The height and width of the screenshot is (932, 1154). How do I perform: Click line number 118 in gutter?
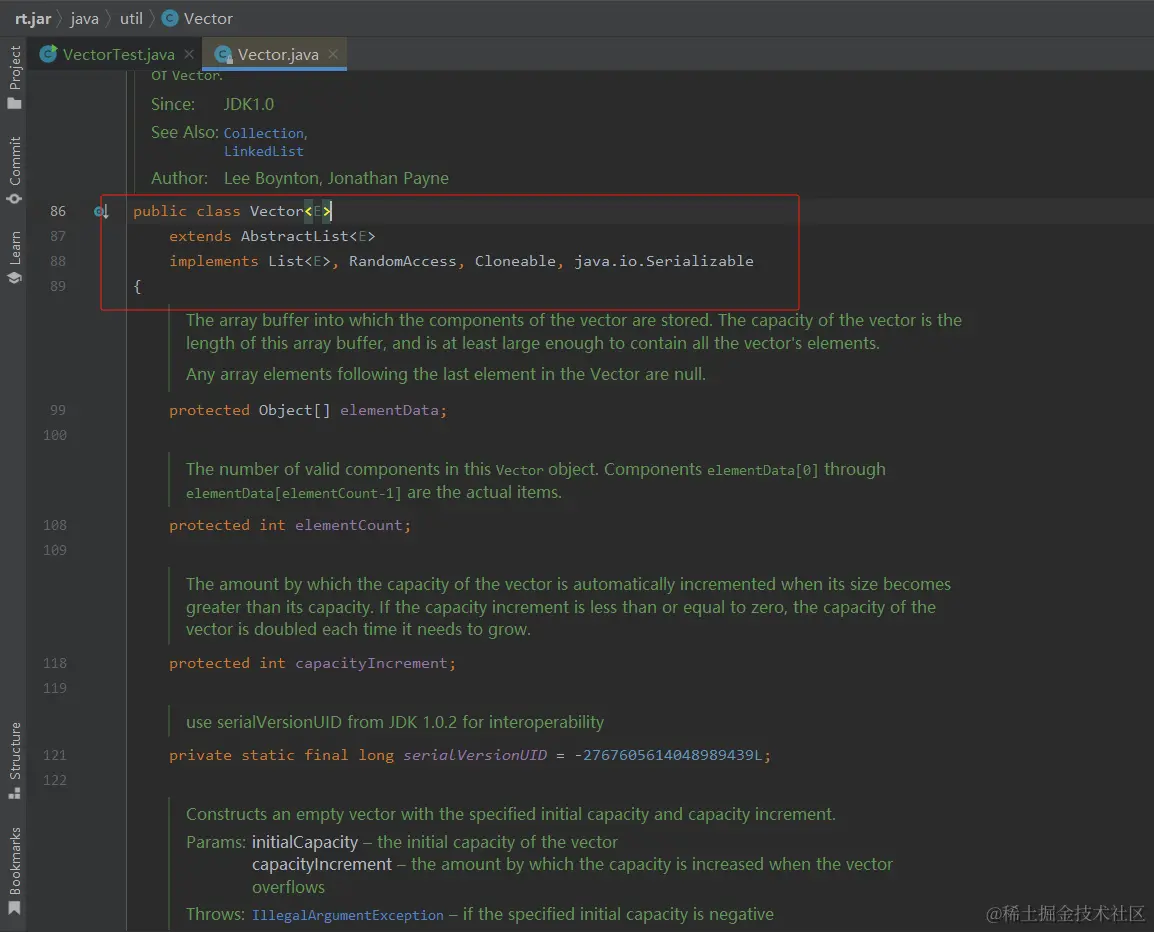55,663
